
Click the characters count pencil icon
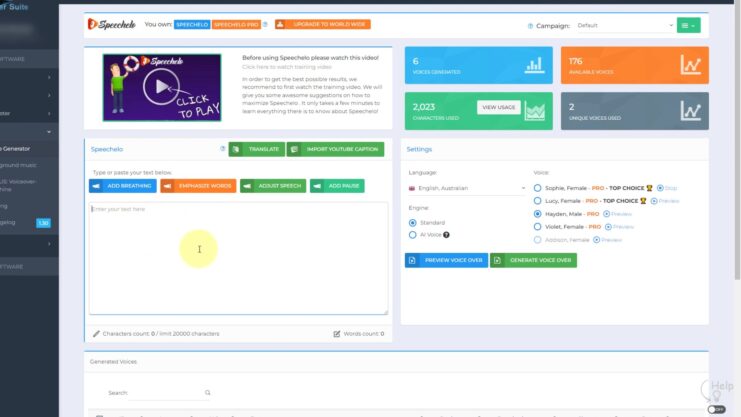click(x=96, y=334)
